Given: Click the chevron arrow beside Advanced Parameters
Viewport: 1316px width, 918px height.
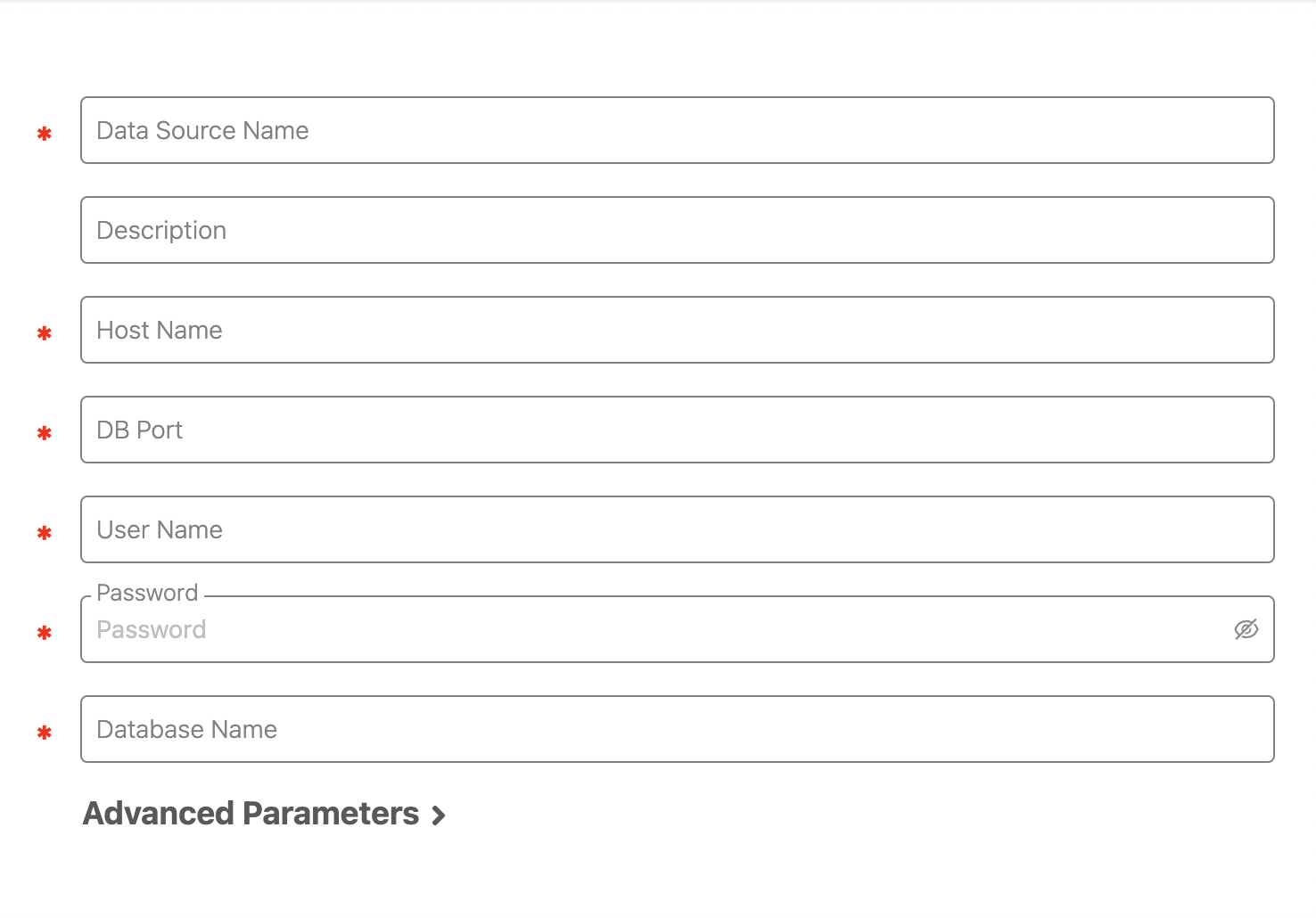Looking at the screenshot, I should [438, 816].
